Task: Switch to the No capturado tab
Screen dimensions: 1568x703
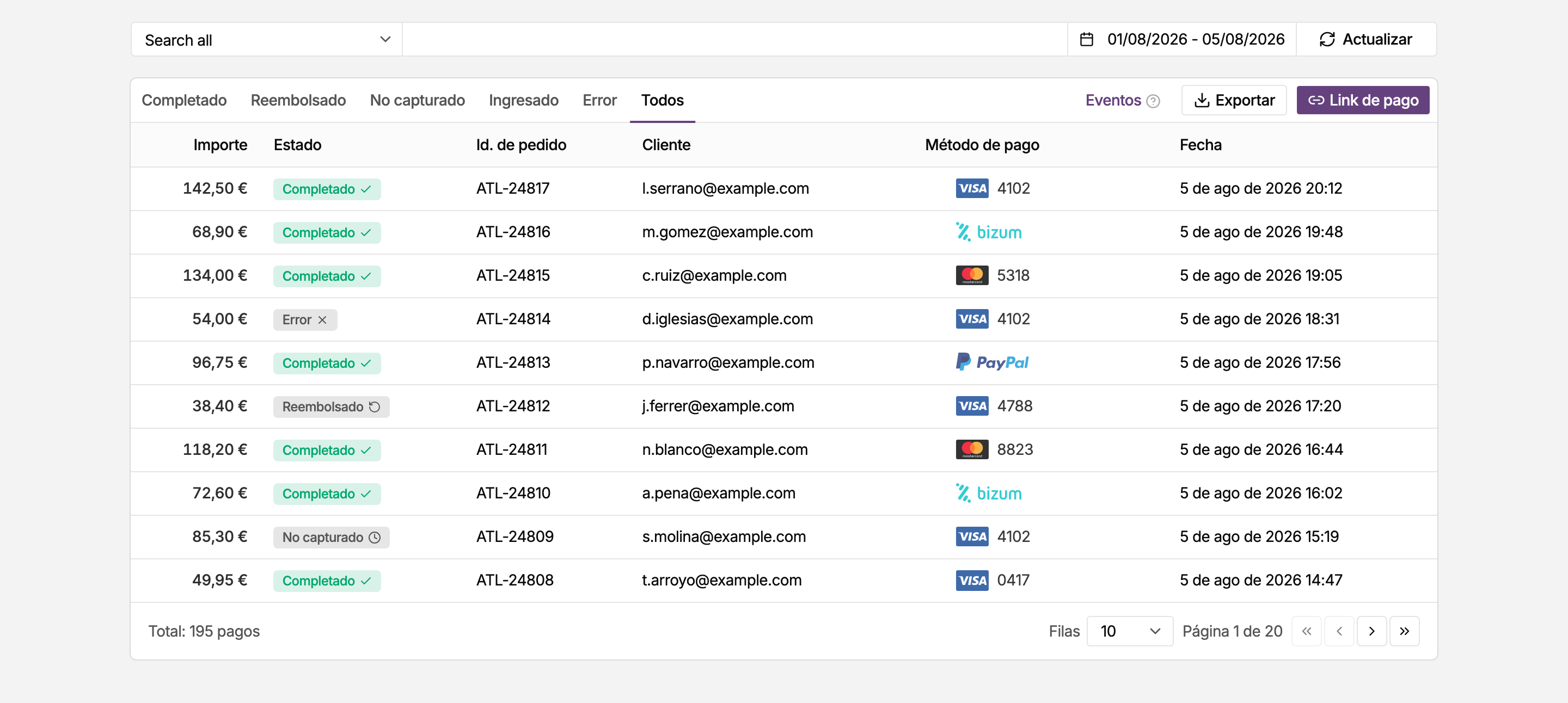Action: (x=418, y=100)
